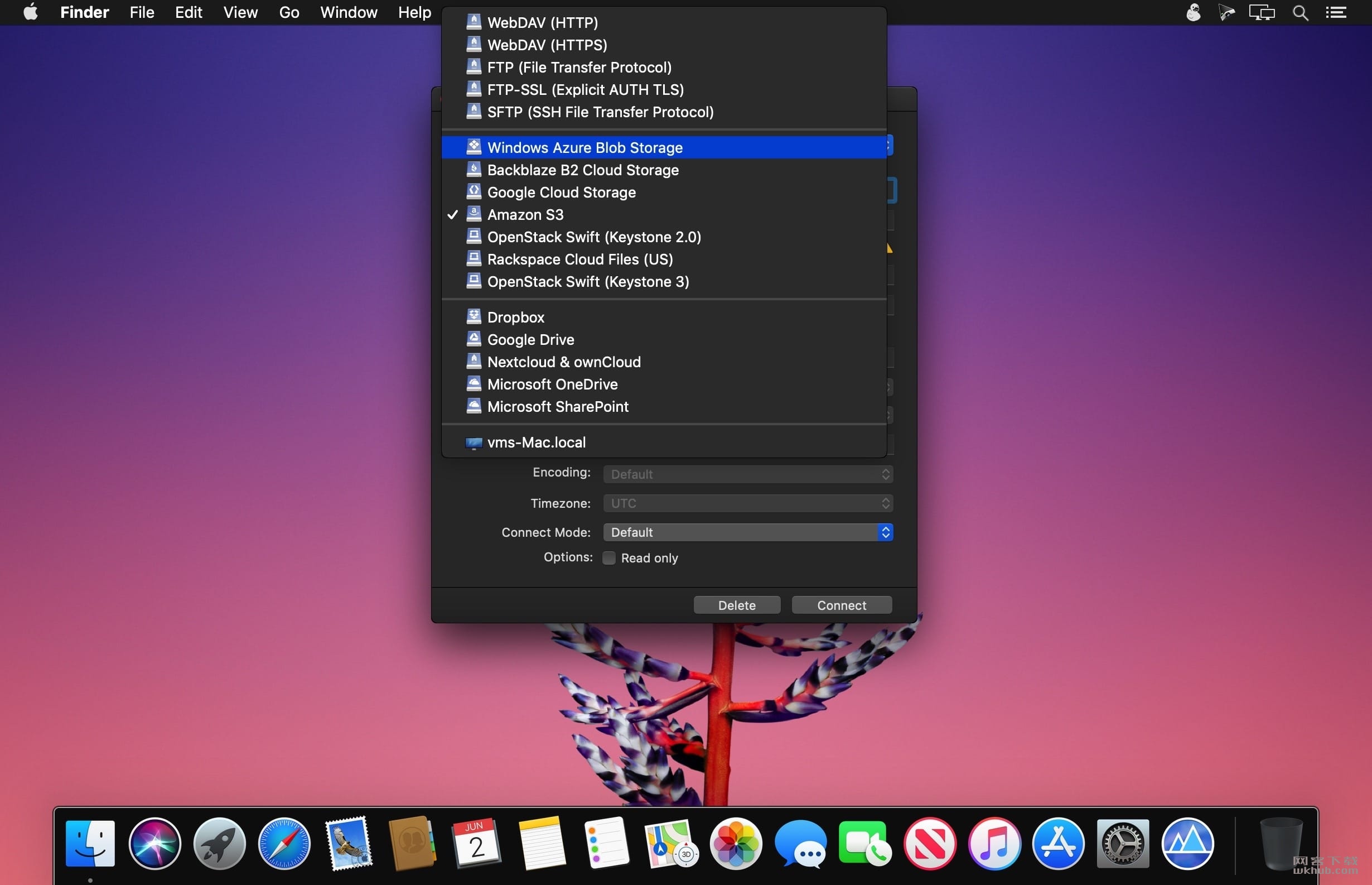Open the Finder menu
Image resolution: width=1372 pixels, height=885 pixels.
(84, 12)
